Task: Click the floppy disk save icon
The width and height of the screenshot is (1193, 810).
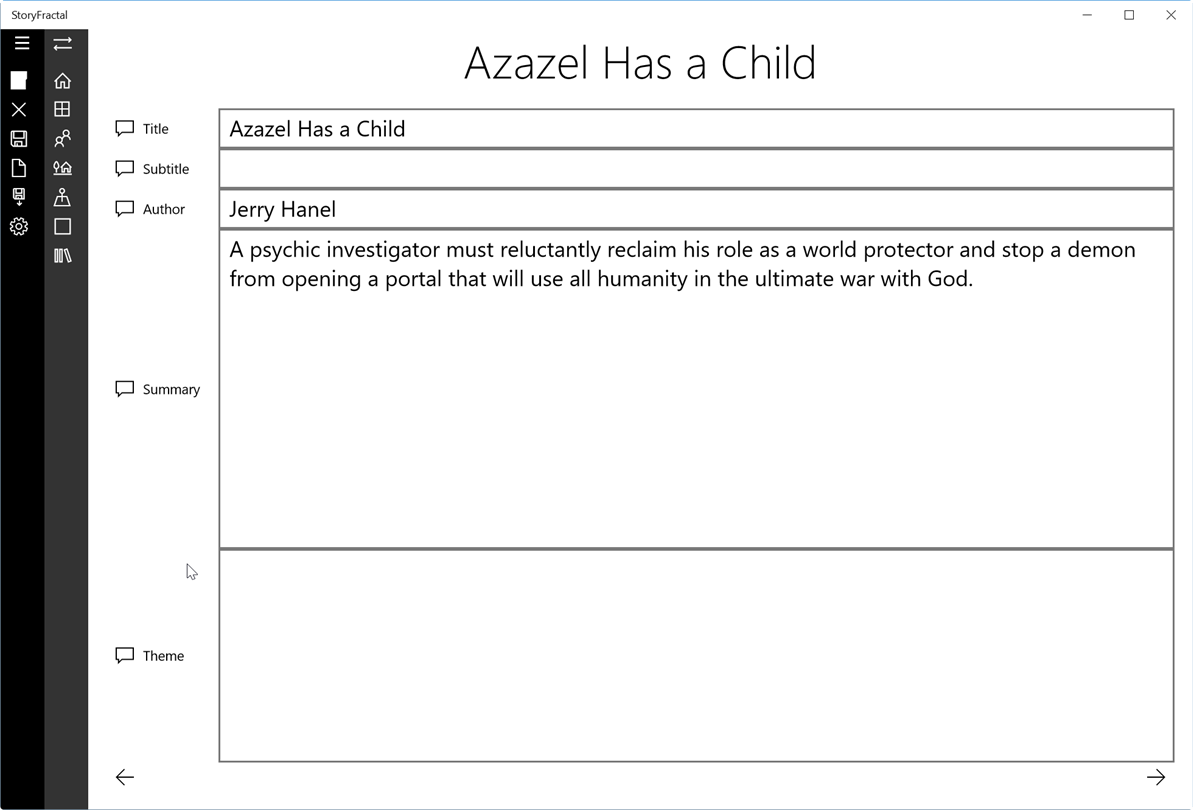Action: click(19, 138)
